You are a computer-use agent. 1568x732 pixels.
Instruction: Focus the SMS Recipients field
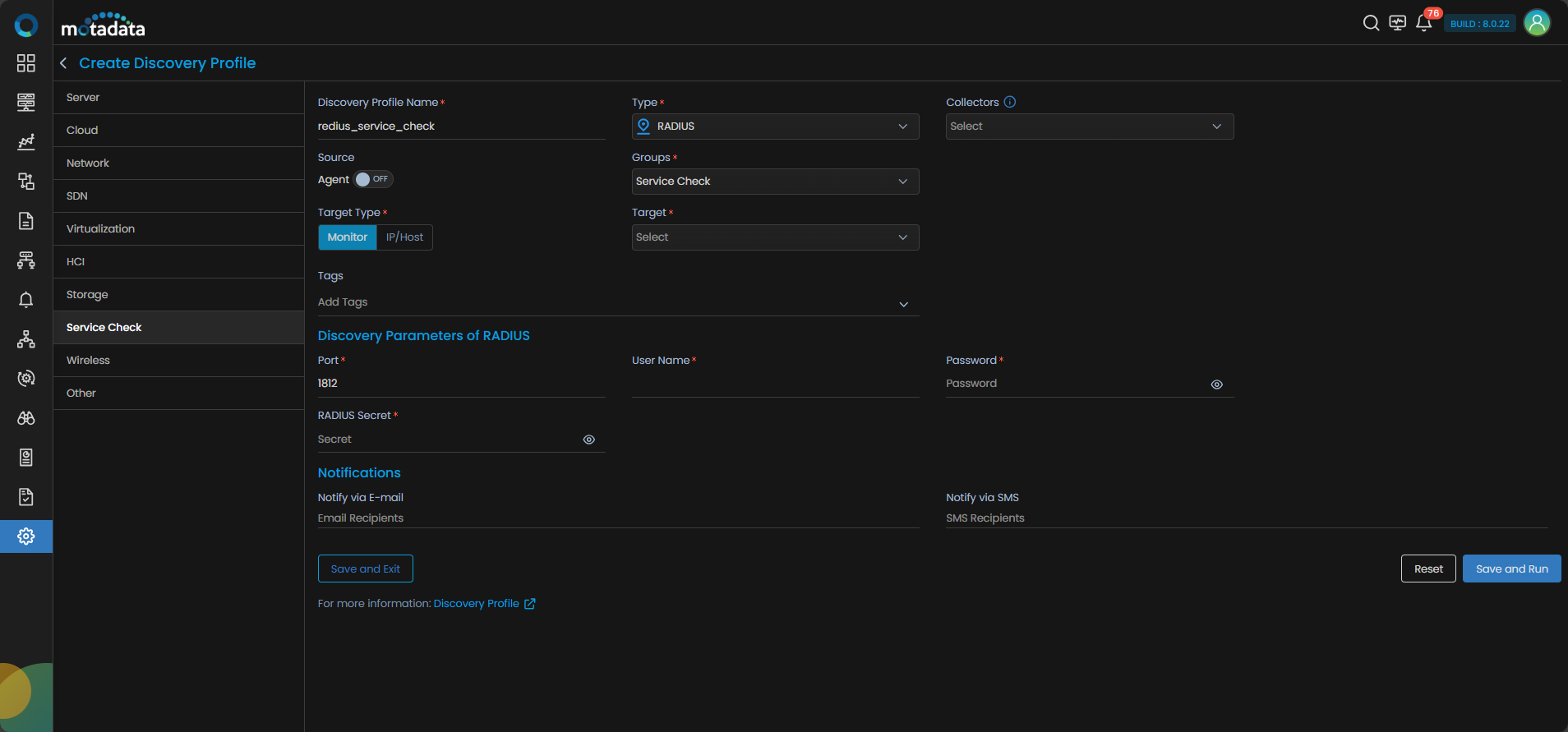click(x=1247, y=518)
